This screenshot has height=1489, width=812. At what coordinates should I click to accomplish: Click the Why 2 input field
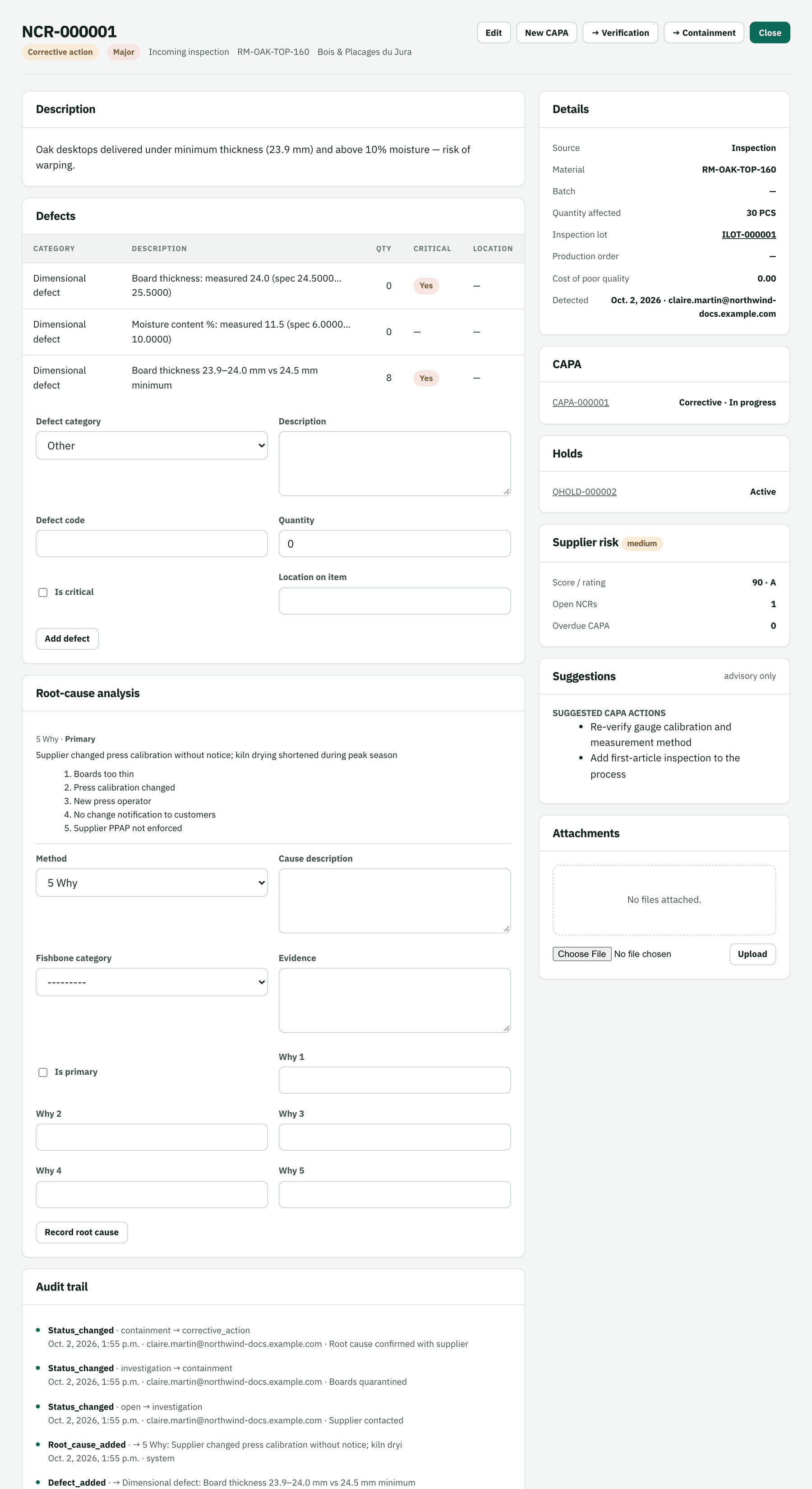pos(152,1137)
